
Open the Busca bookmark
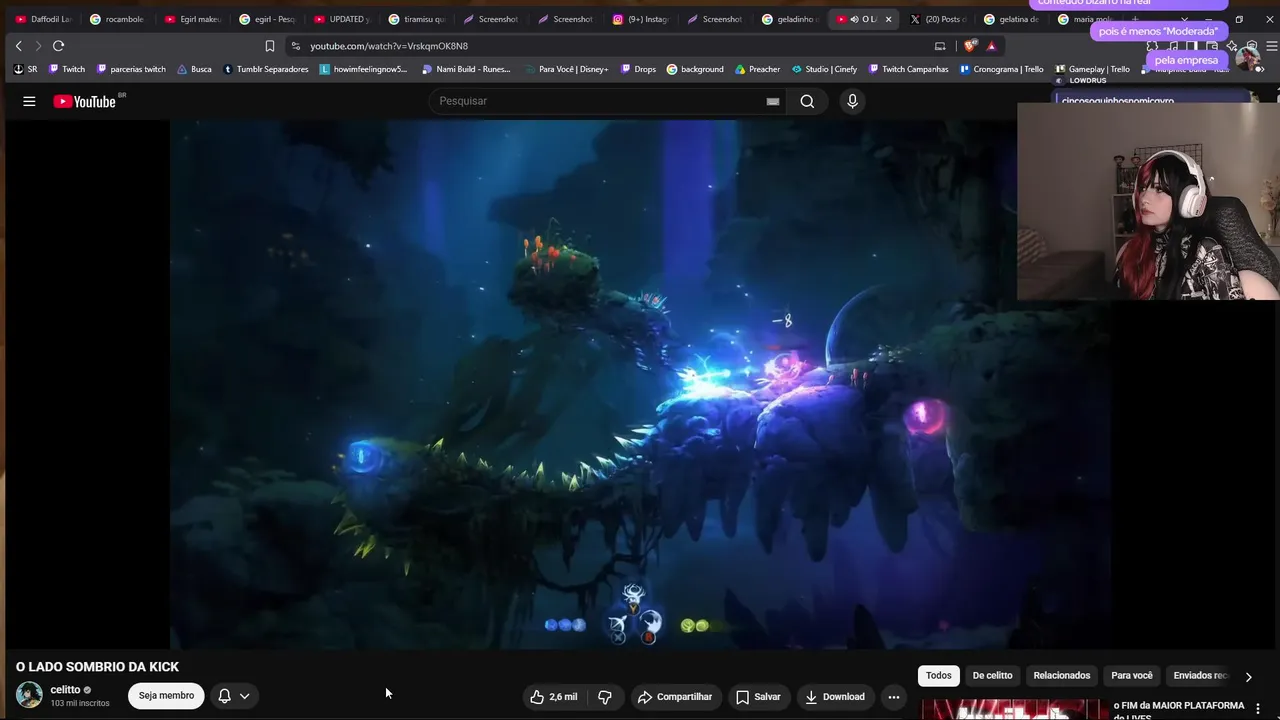194,69
